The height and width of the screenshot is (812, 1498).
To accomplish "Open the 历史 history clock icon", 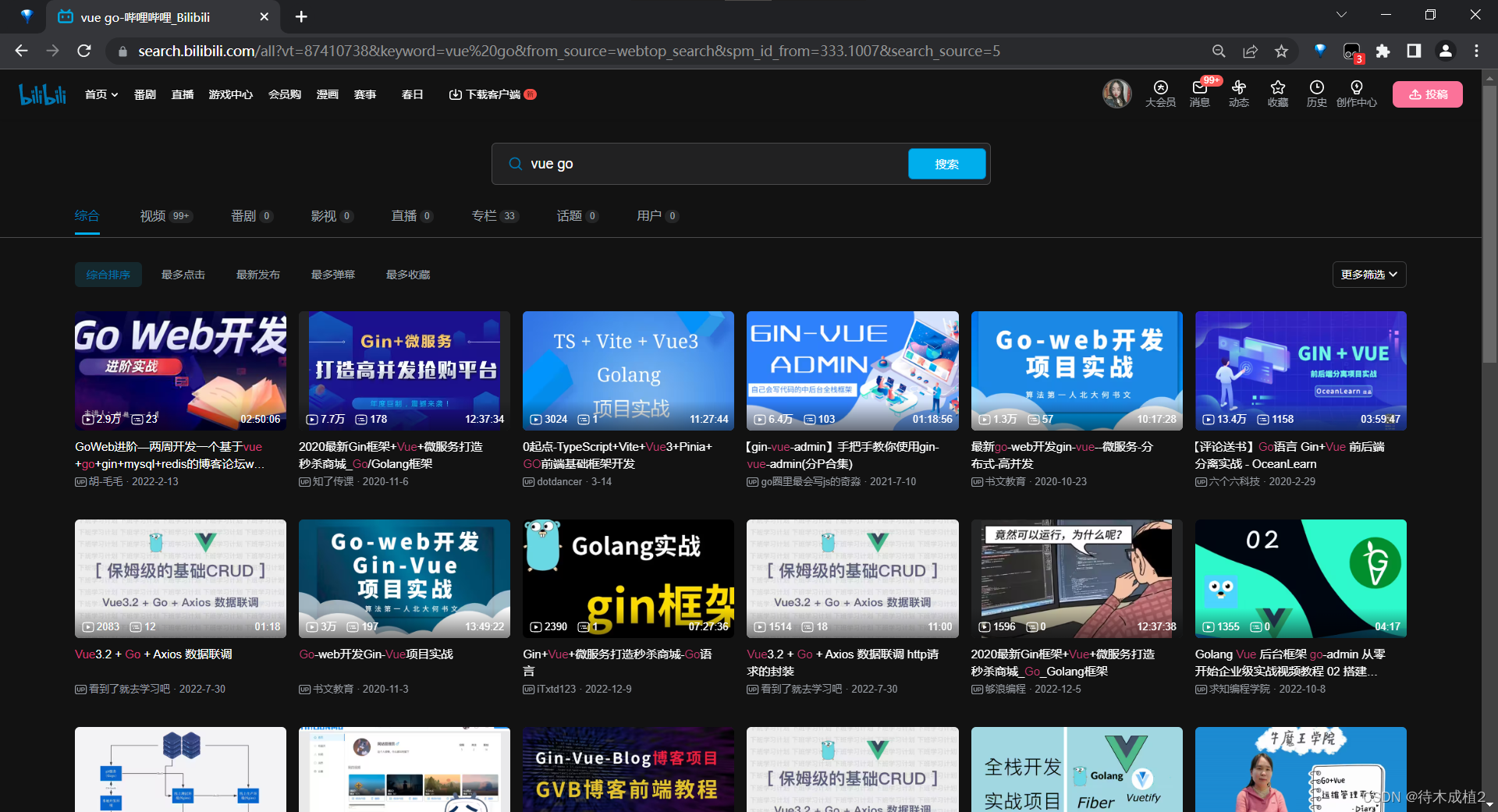I will coord(1317,94).
